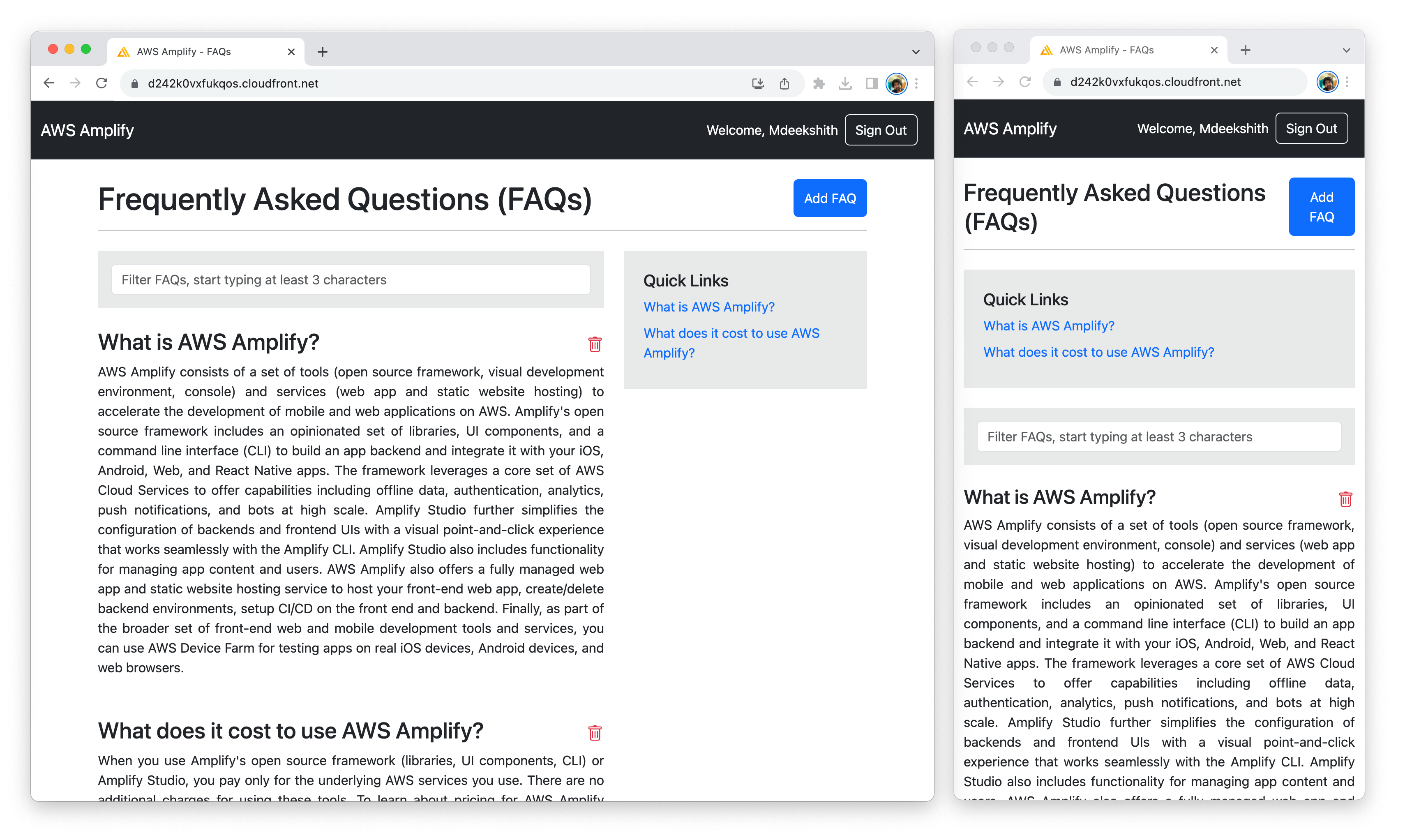1405x840 pixels.
Task: Expand tab search chevron in right browser
Action: [1346, 51]
